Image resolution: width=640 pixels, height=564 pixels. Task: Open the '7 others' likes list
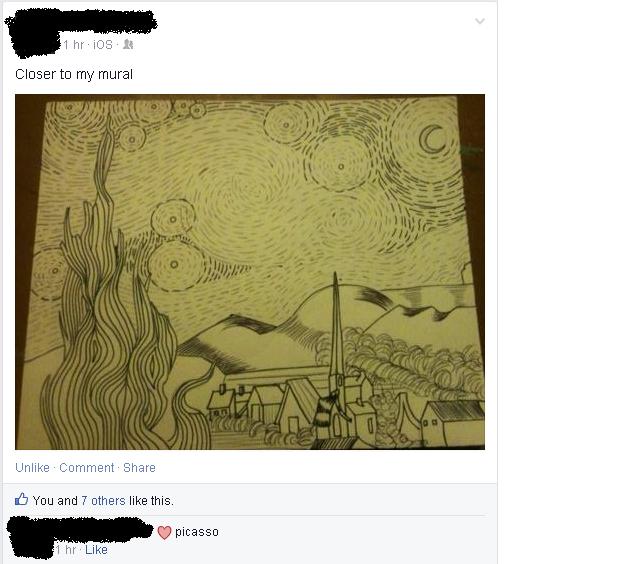click(103, 500)
